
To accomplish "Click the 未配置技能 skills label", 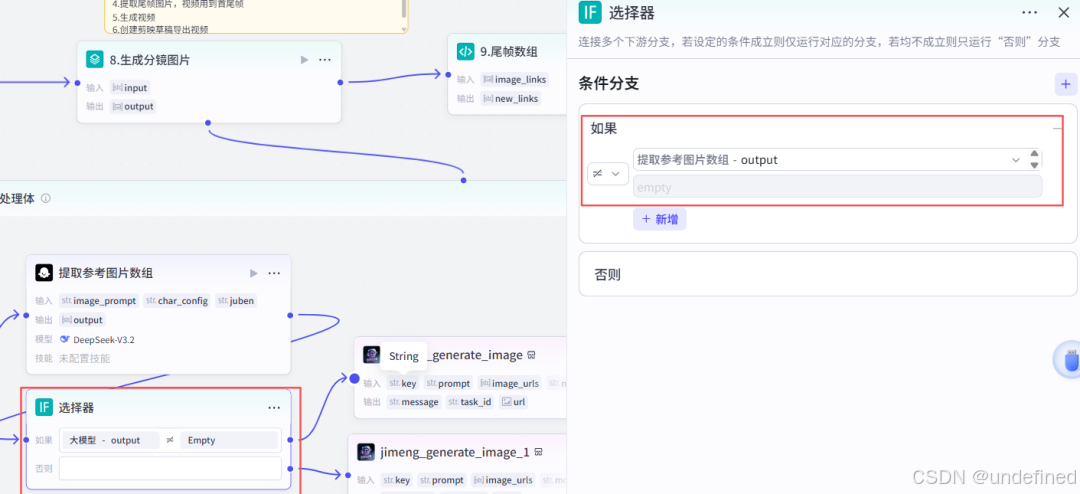I will tap(84, 358).
